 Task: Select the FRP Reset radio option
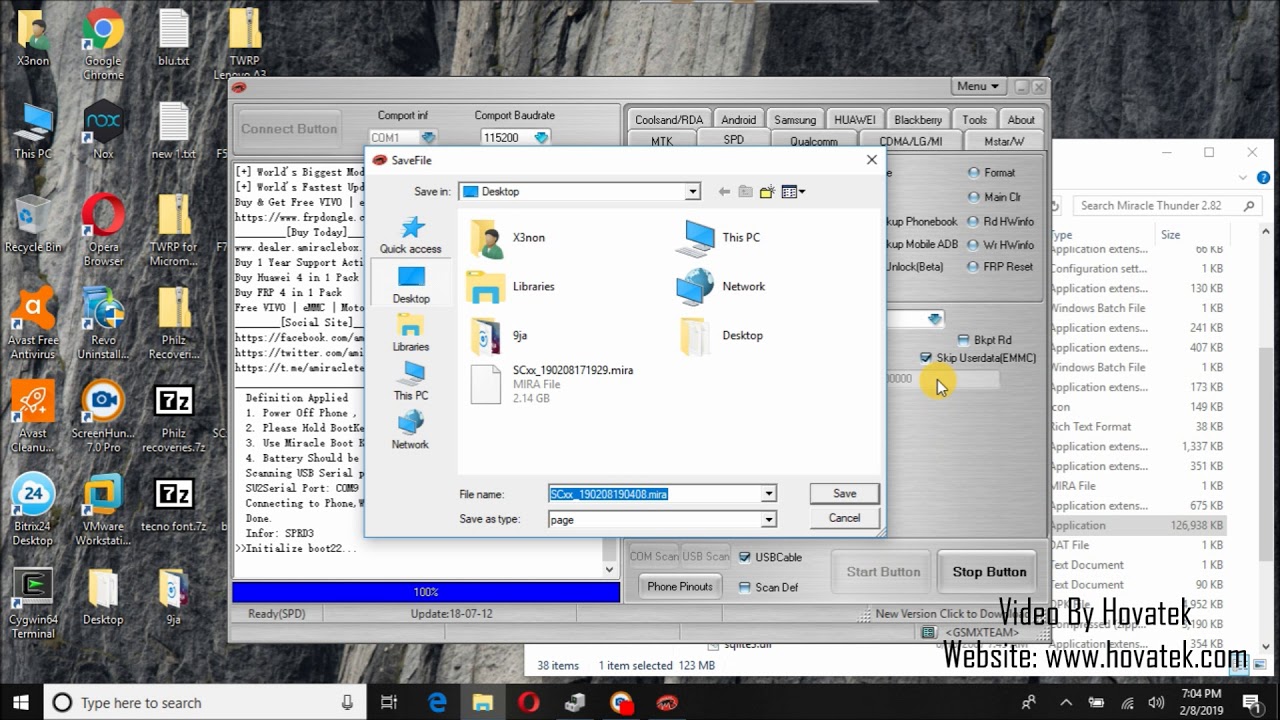(x=1000, y=267)
